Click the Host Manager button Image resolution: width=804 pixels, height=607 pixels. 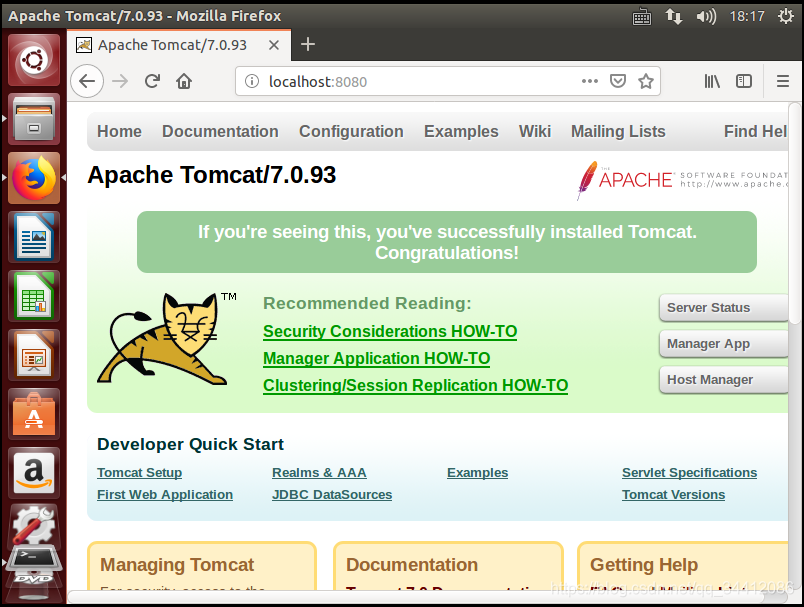[723, 380]
